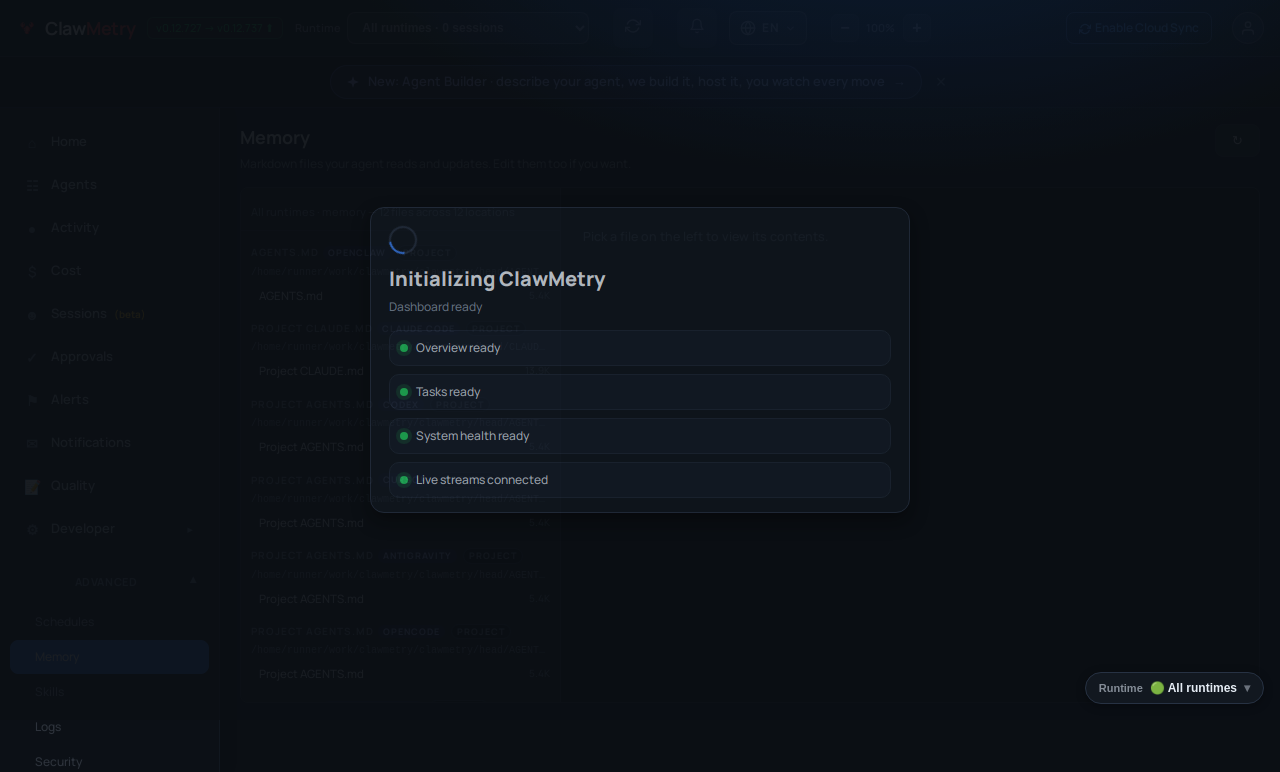The height and width of the screenshot is (772, 1280).
Task: Click the Memory page heading
Action: [275, 138]
